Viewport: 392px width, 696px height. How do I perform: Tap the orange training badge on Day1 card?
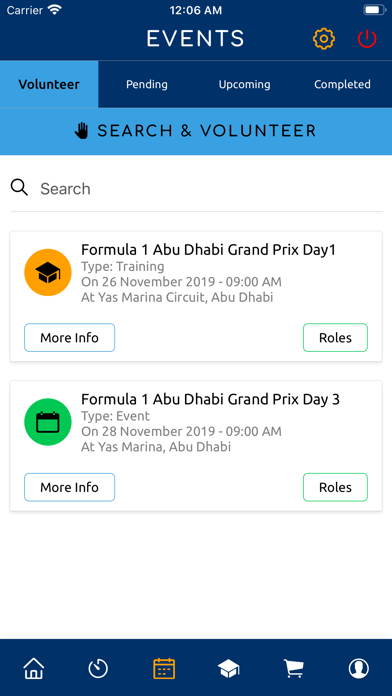pos(48,273)
